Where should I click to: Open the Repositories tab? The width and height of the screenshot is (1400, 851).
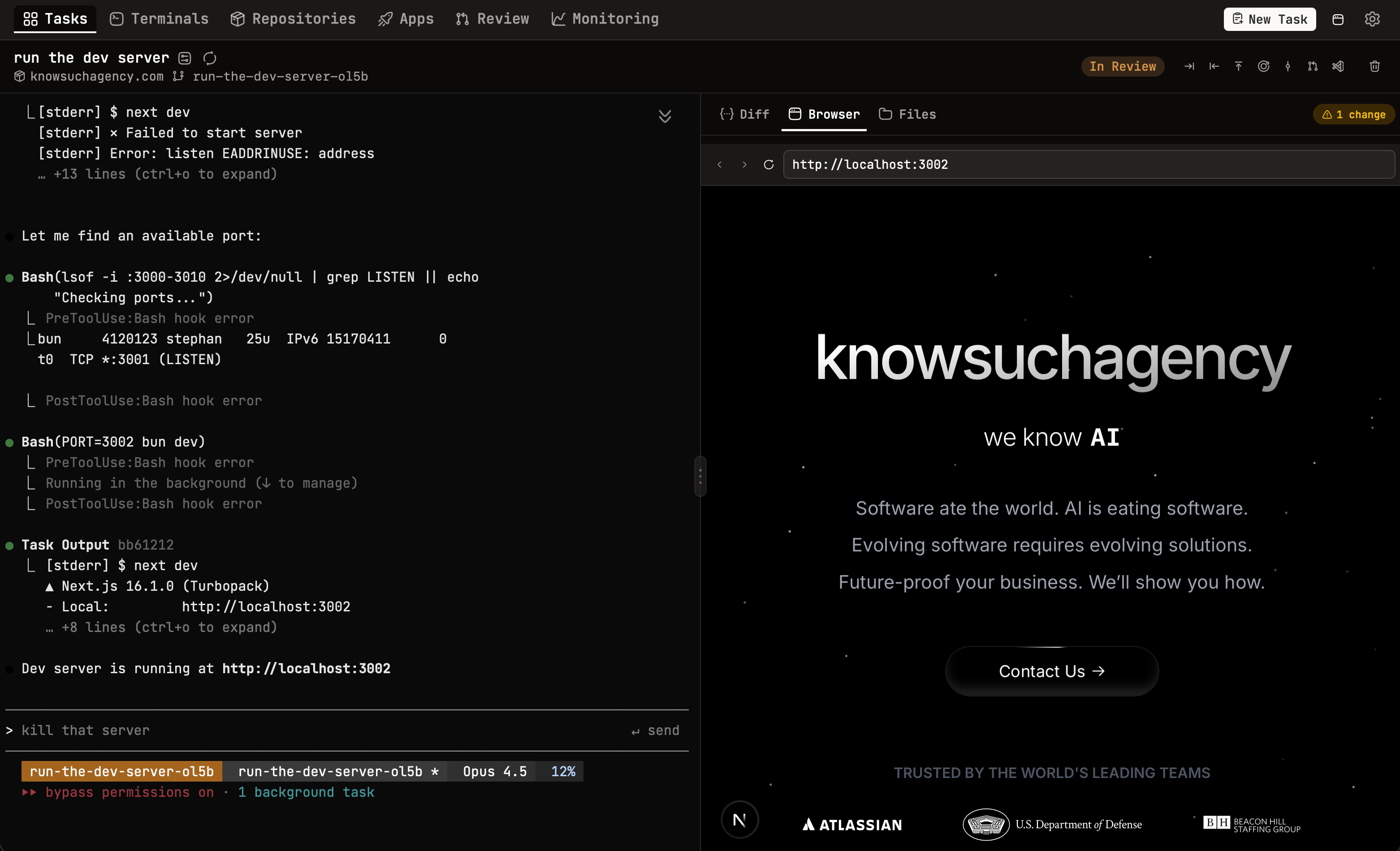tap(293, 19)
